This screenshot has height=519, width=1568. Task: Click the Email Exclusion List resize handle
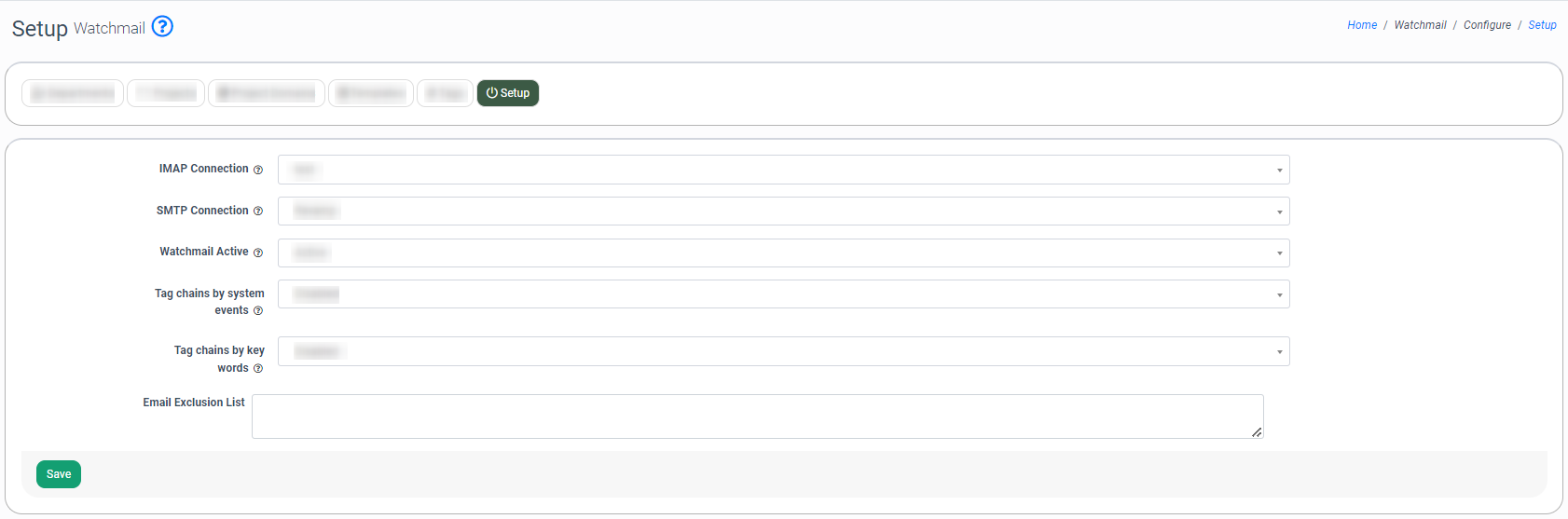1257,432
